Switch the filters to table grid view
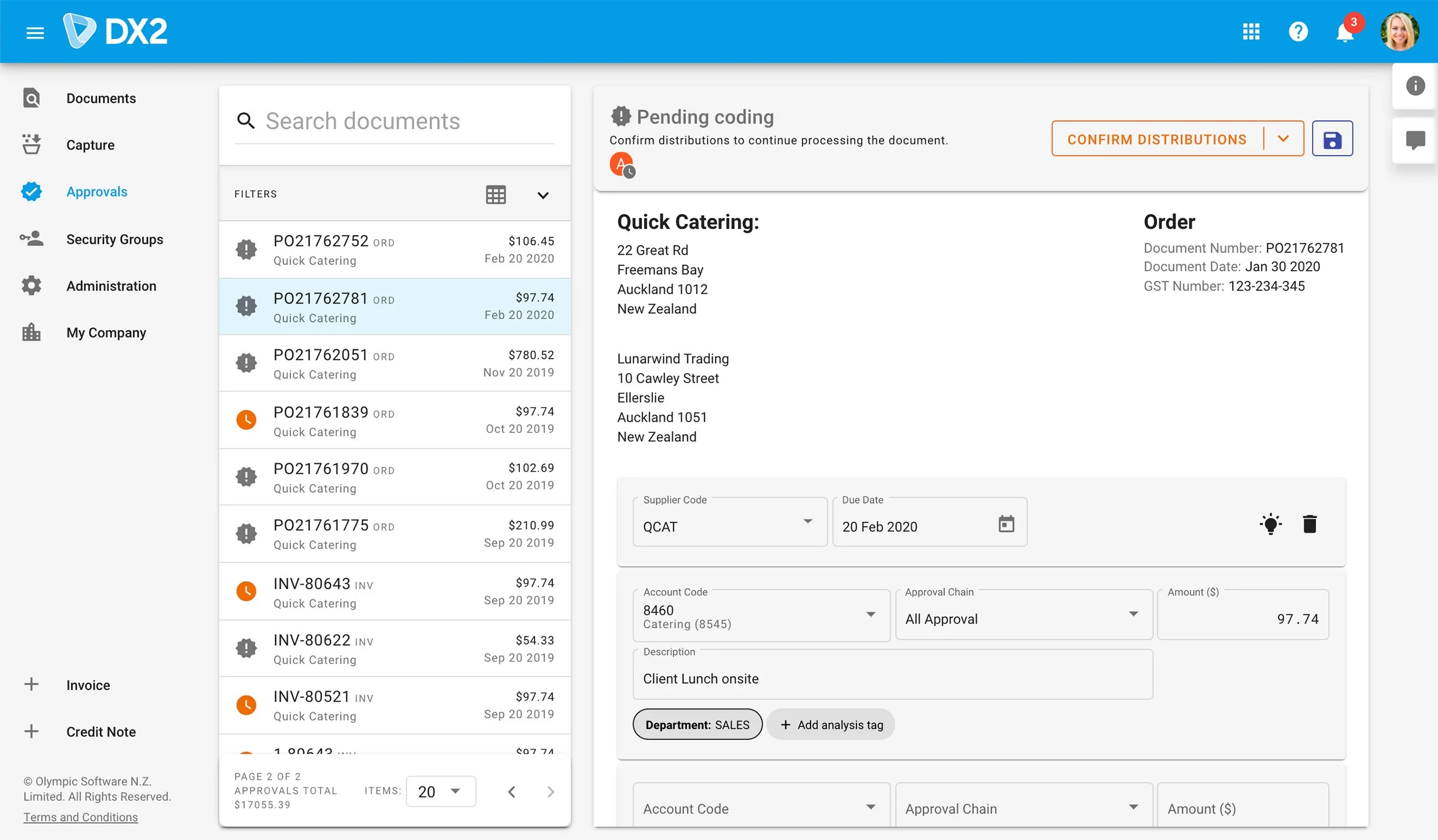The height and width of the screenshot is (840, 1438). coord(495,195)
